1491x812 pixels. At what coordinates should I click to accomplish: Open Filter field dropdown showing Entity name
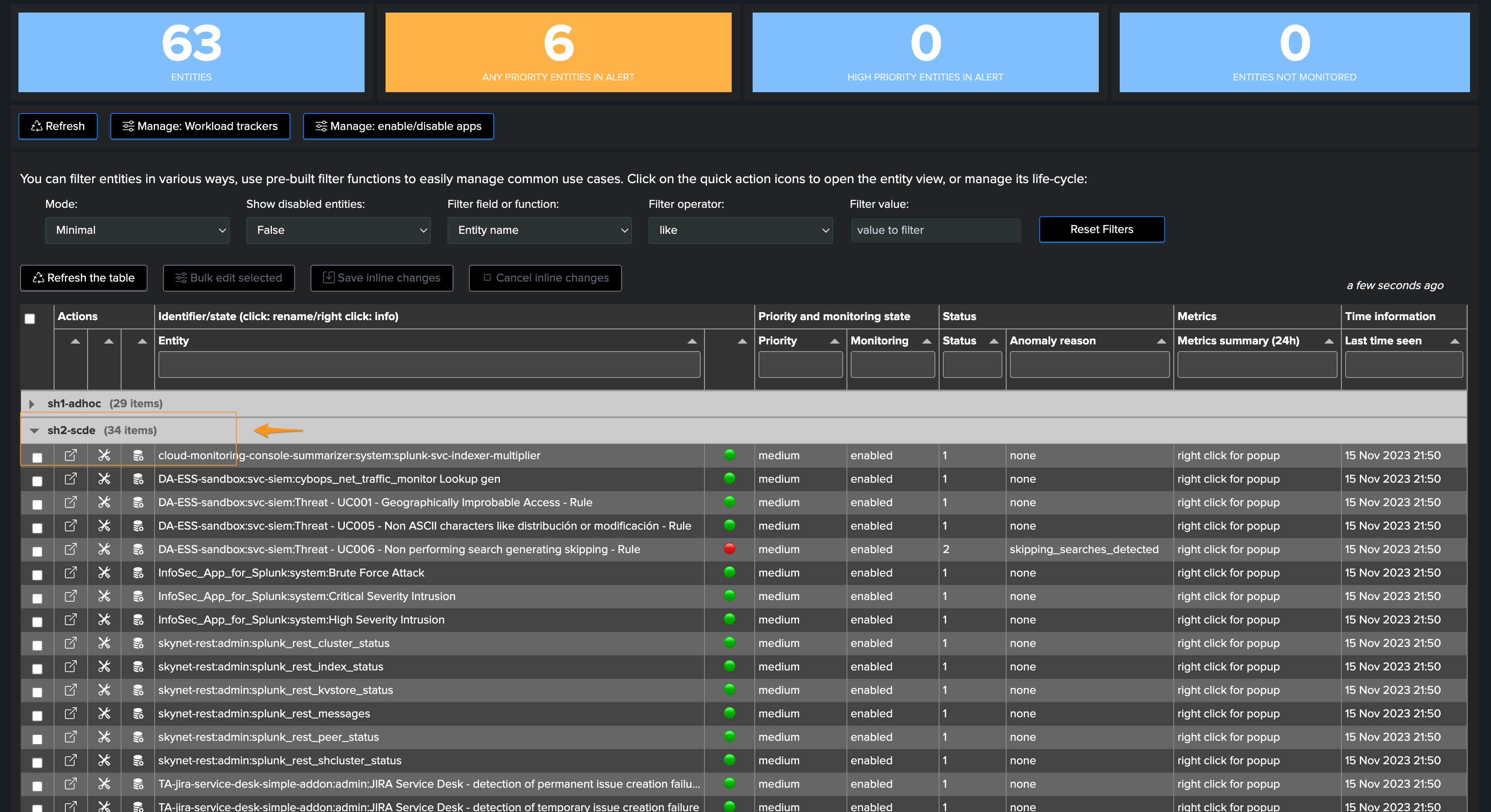click(x=539, y=230)
